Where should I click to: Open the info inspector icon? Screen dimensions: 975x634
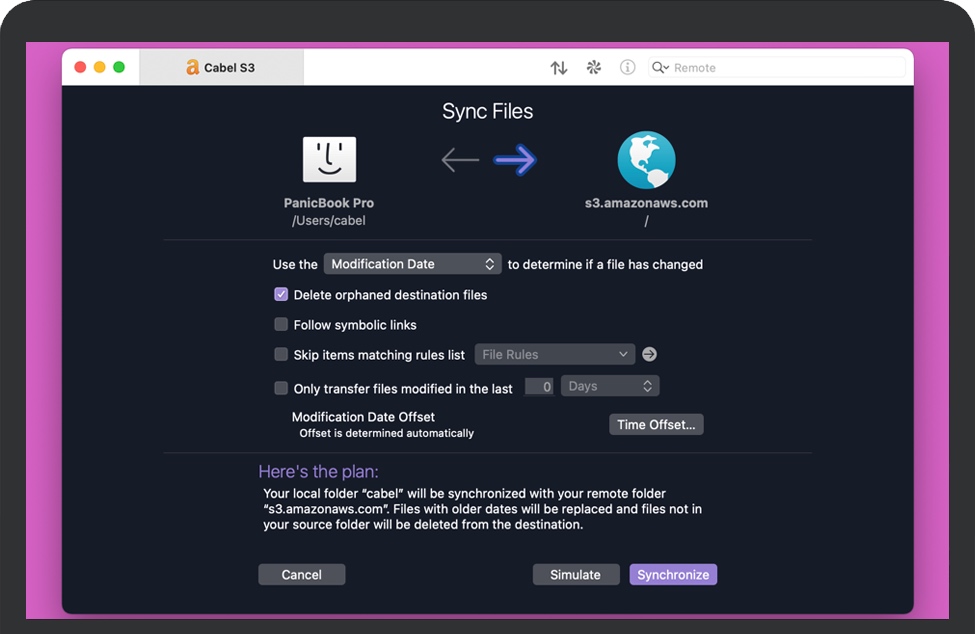[627, 68]
